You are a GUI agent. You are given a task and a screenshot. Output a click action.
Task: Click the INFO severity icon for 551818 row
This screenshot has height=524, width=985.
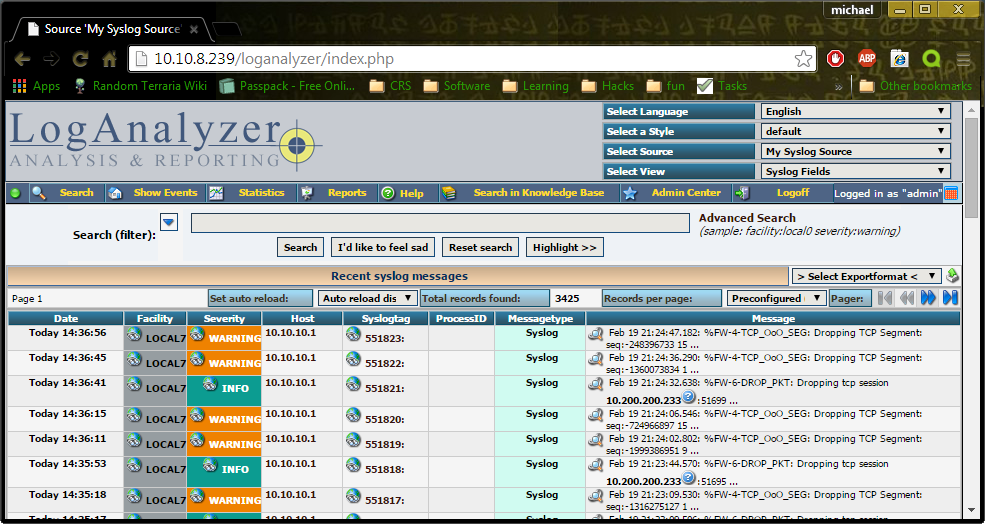(x=210, y=465)
